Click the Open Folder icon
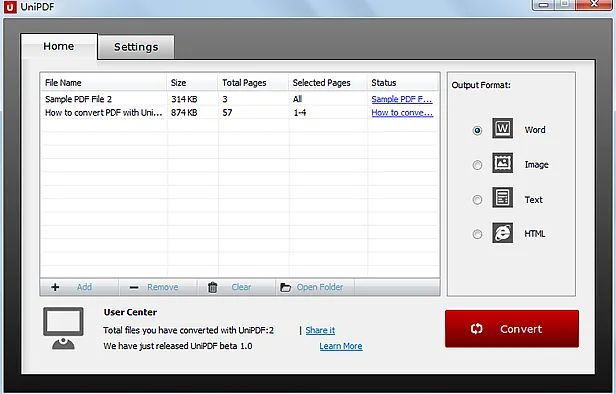 [285, 288]
